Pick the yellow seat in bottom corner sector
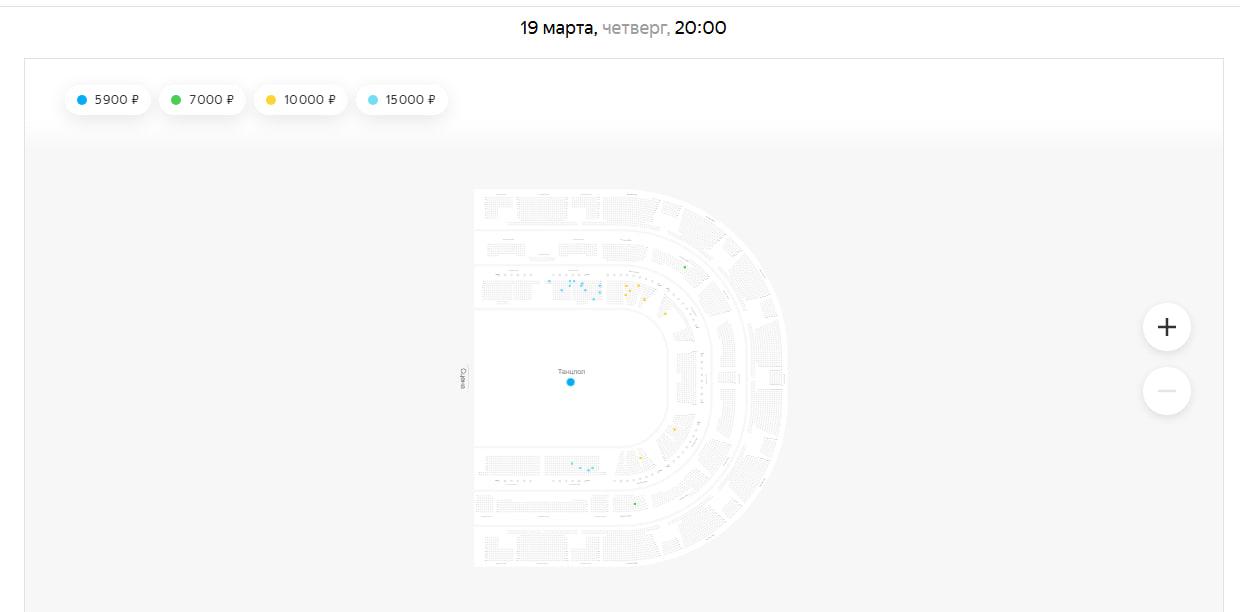1240x612 pixels. pyautogui.click(x=640, y=458)
